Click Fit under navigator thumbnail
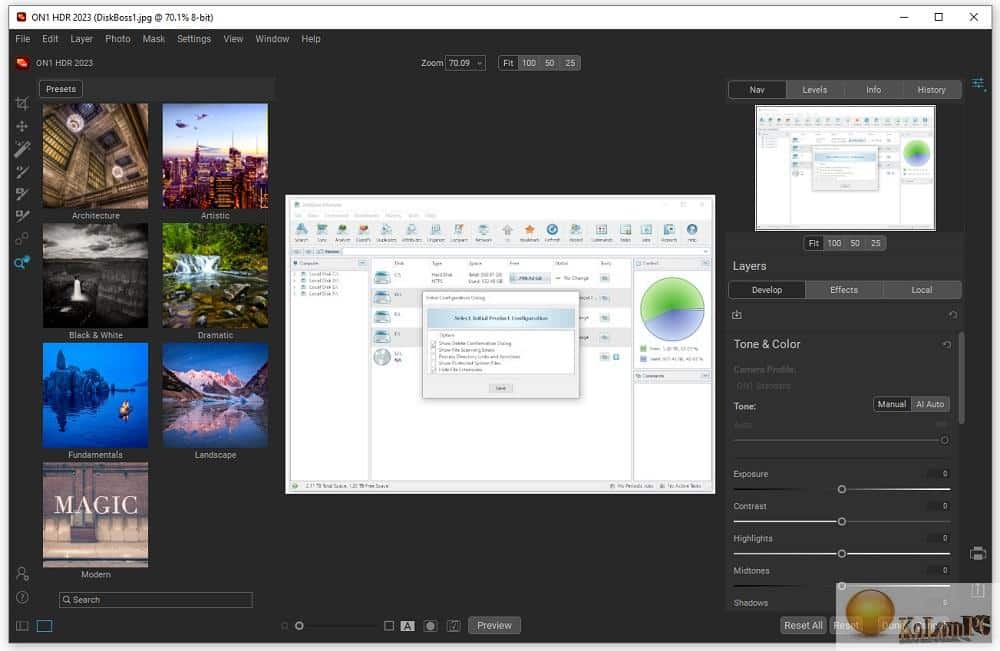Screen dimensions: 1000x651 click(814, 244)
